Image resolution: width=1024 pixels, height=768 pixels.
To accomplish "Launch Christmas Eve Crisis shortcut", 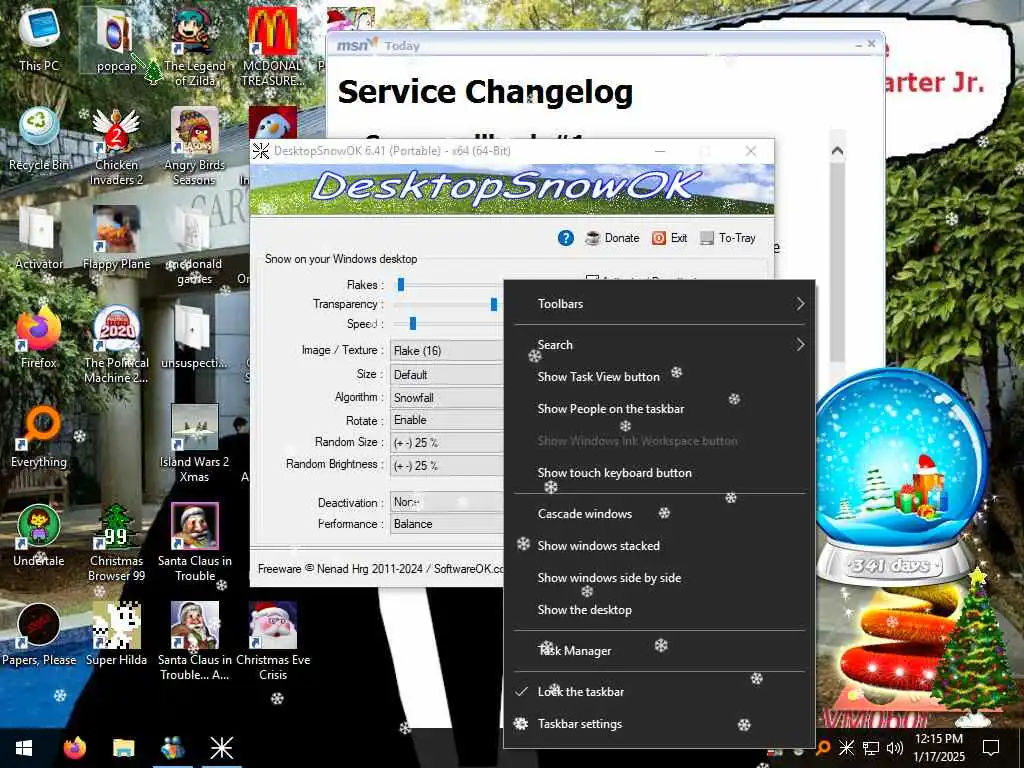I will pos(272,641).
